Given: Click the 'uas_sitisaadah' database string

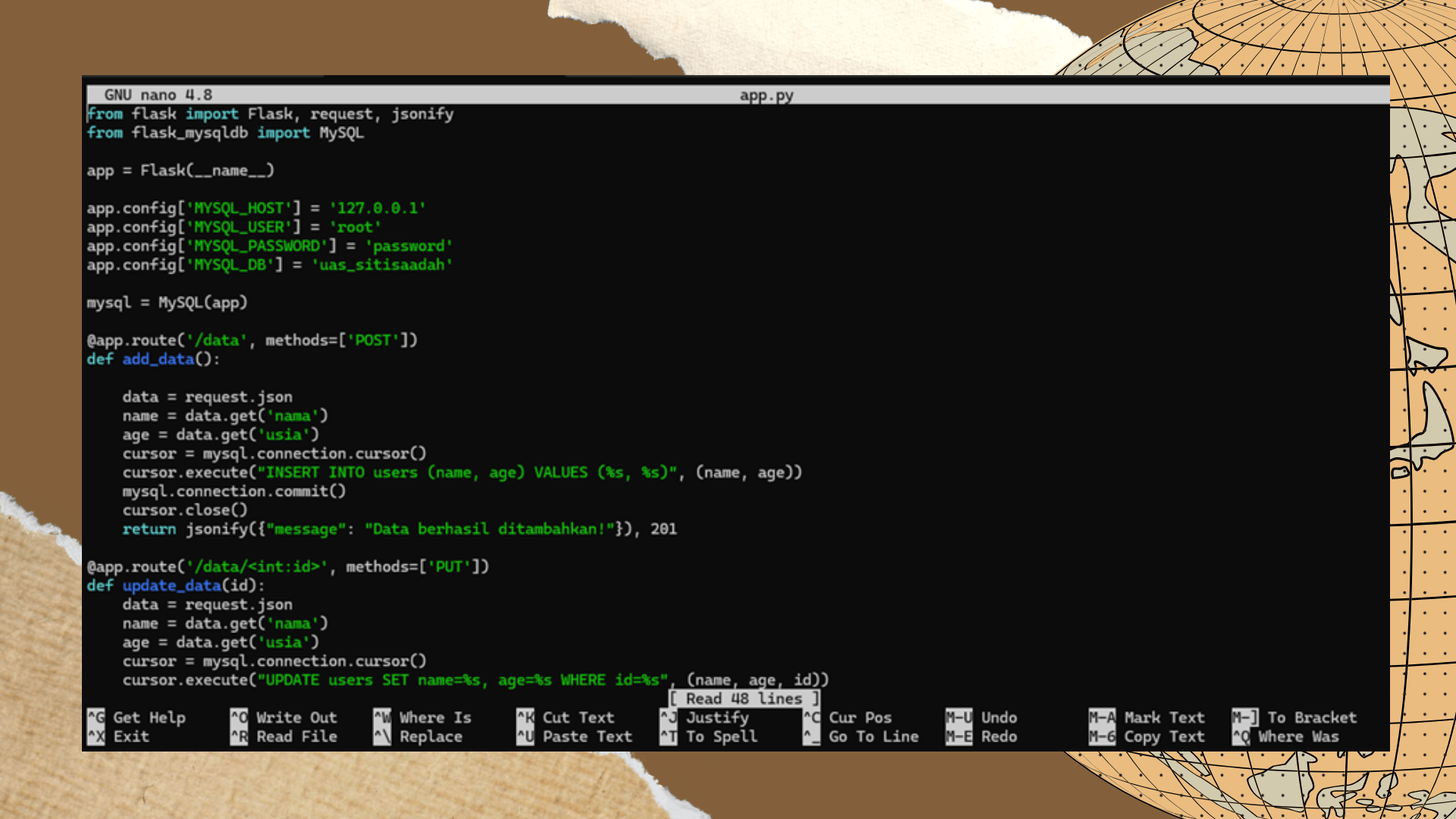Looking at the screenshot, I should pyautogui.click(x=382, y=265).
